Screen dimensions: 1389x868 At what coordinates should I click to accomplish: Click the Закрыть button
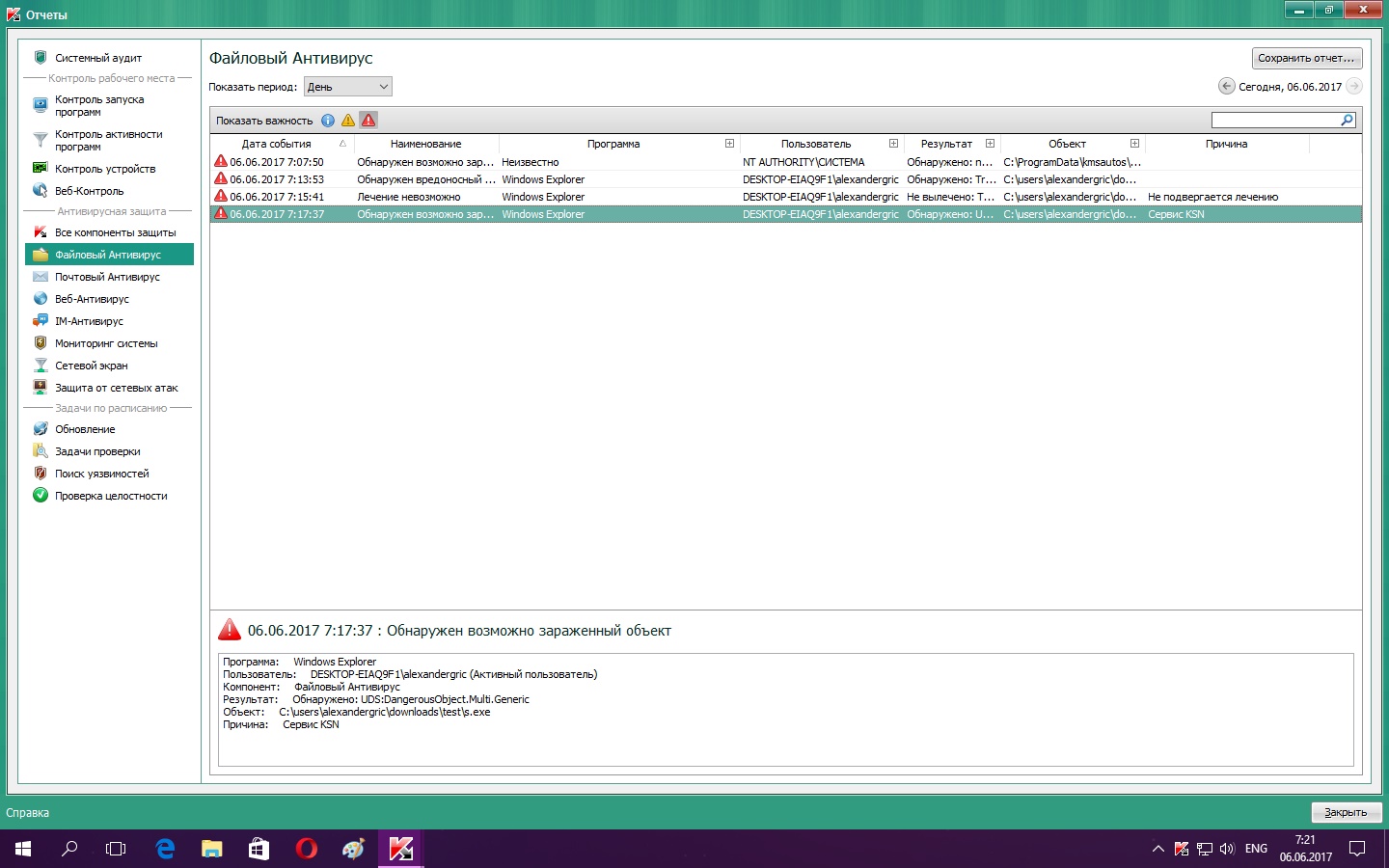pos(1347,812)
